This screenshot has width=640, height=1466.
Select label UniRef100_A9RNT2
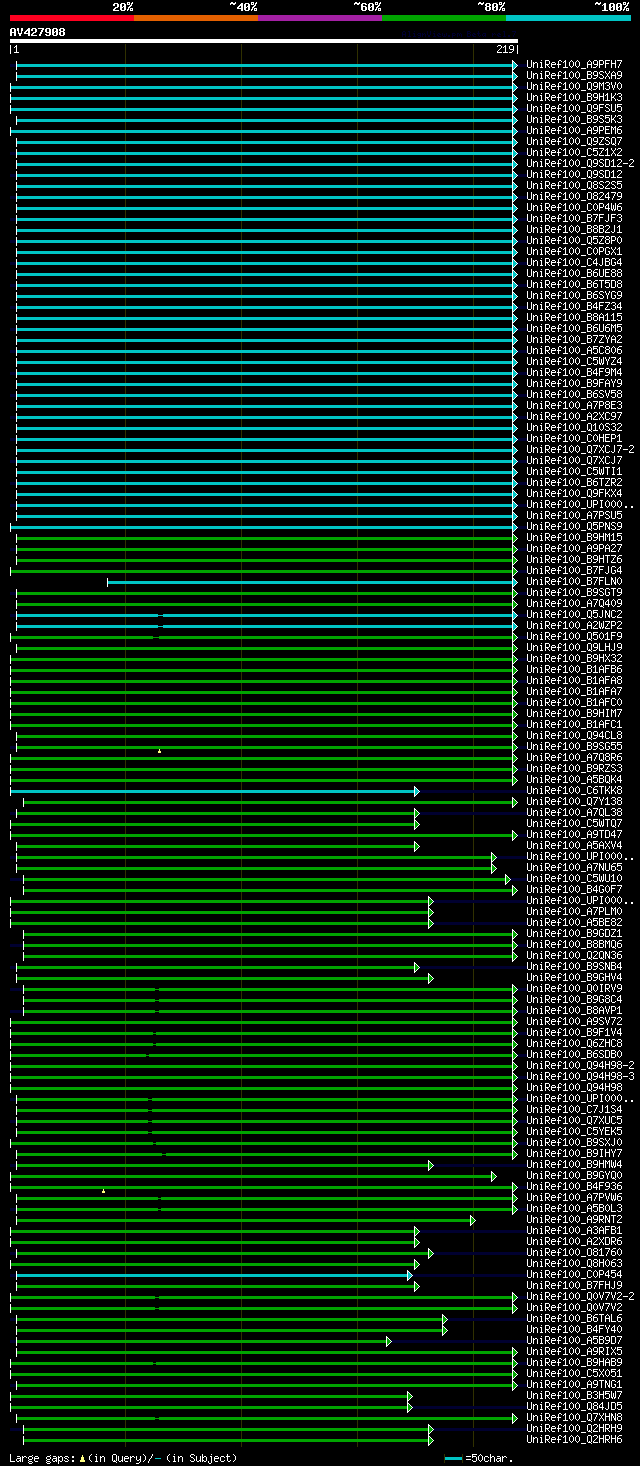[x=574, y=1219]
